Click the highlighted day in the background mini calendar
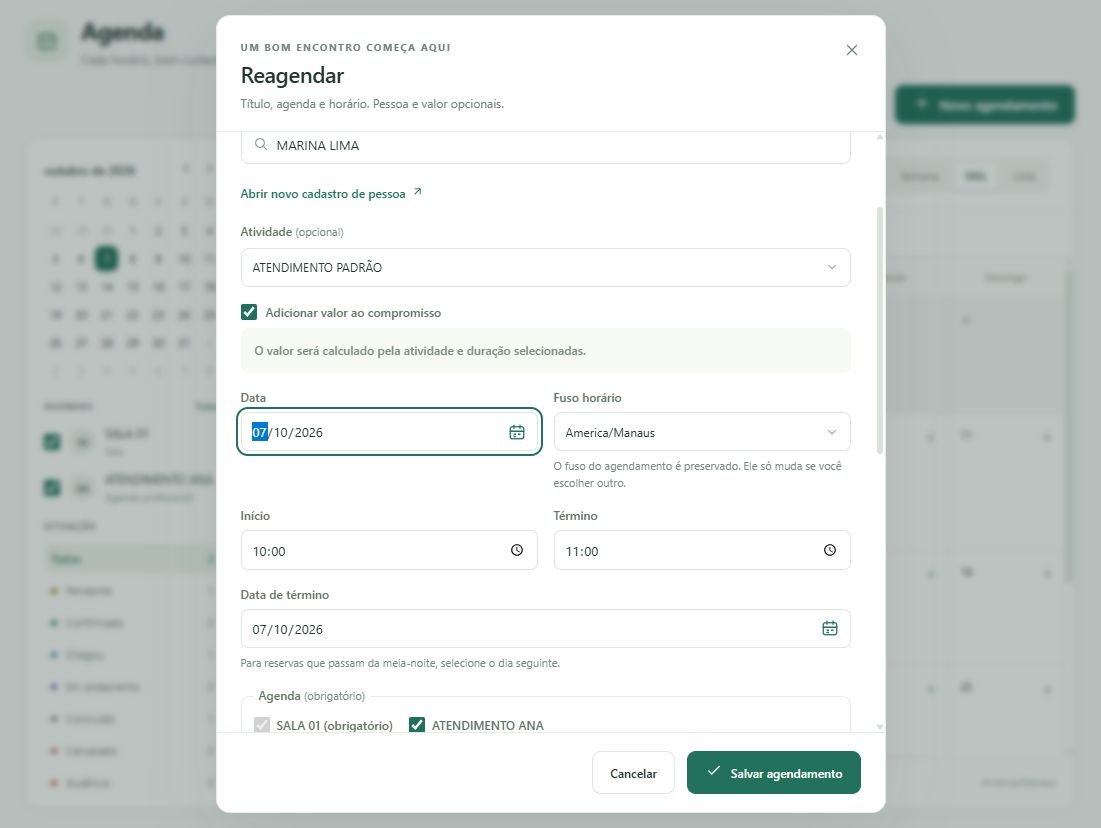The height and width of the screenshot is (828, 1101). 106,258
